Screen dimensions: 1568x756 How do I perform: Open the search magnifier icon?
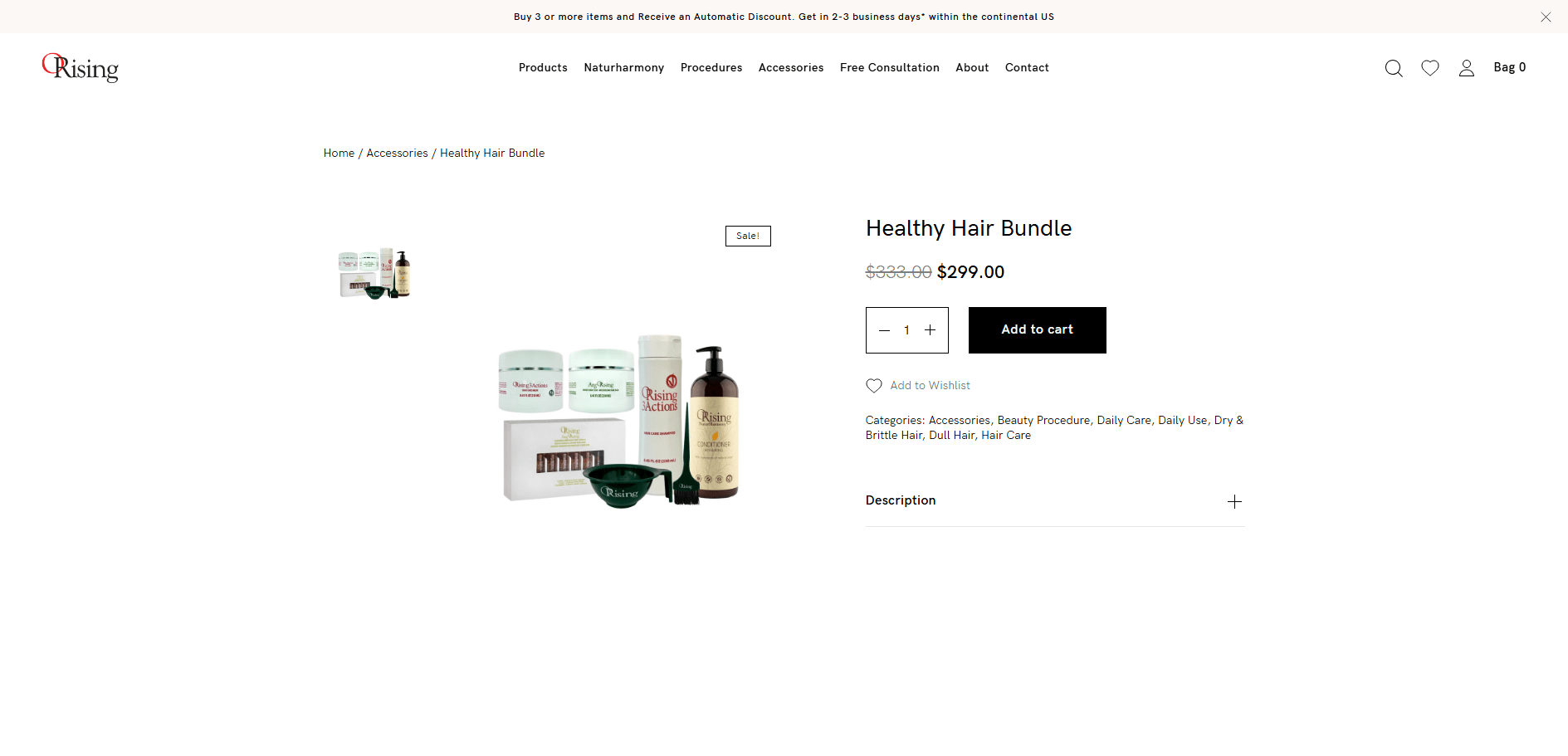point(1394,68)
